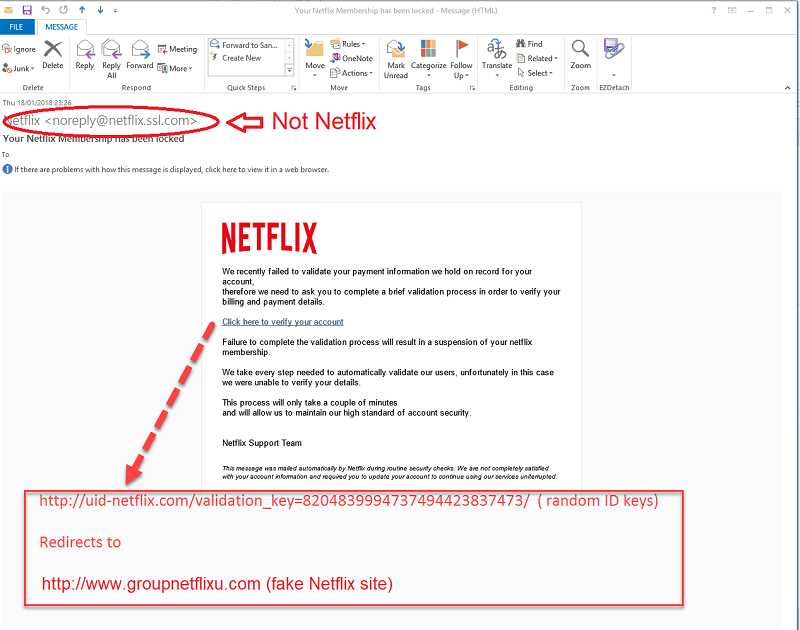Save the message using the floppy icon
The width and height of the screenshot is (800, 630).
[27, 10]
